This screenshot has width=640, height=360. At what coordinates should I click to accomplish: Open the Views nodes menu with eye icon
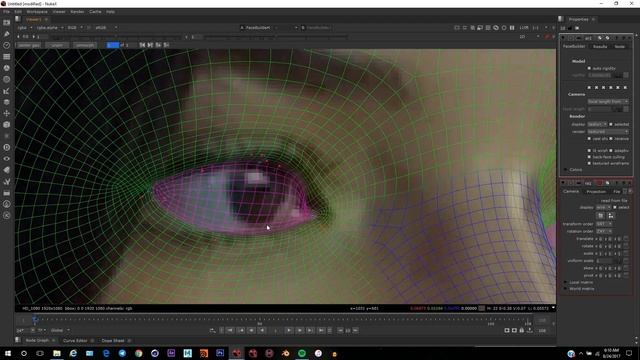tap(7, 159)
